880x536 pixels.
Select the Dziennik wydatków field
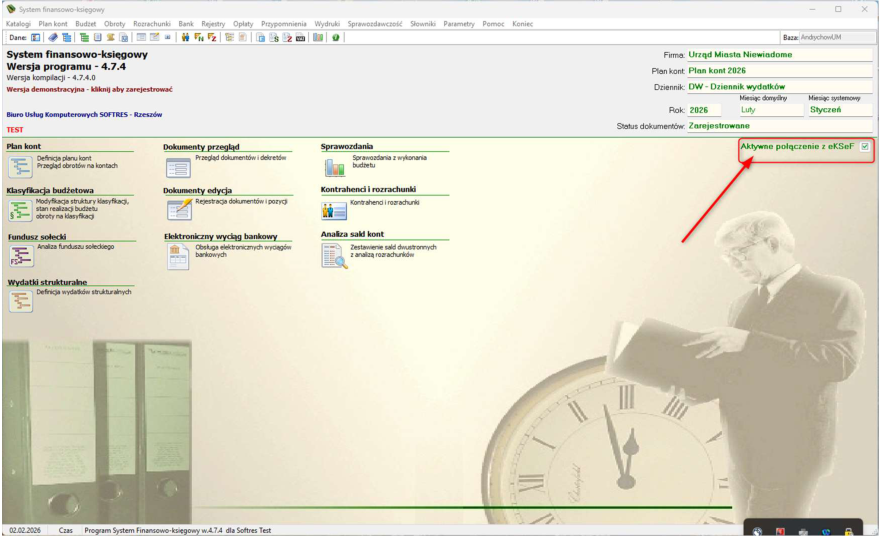(780, 87)
